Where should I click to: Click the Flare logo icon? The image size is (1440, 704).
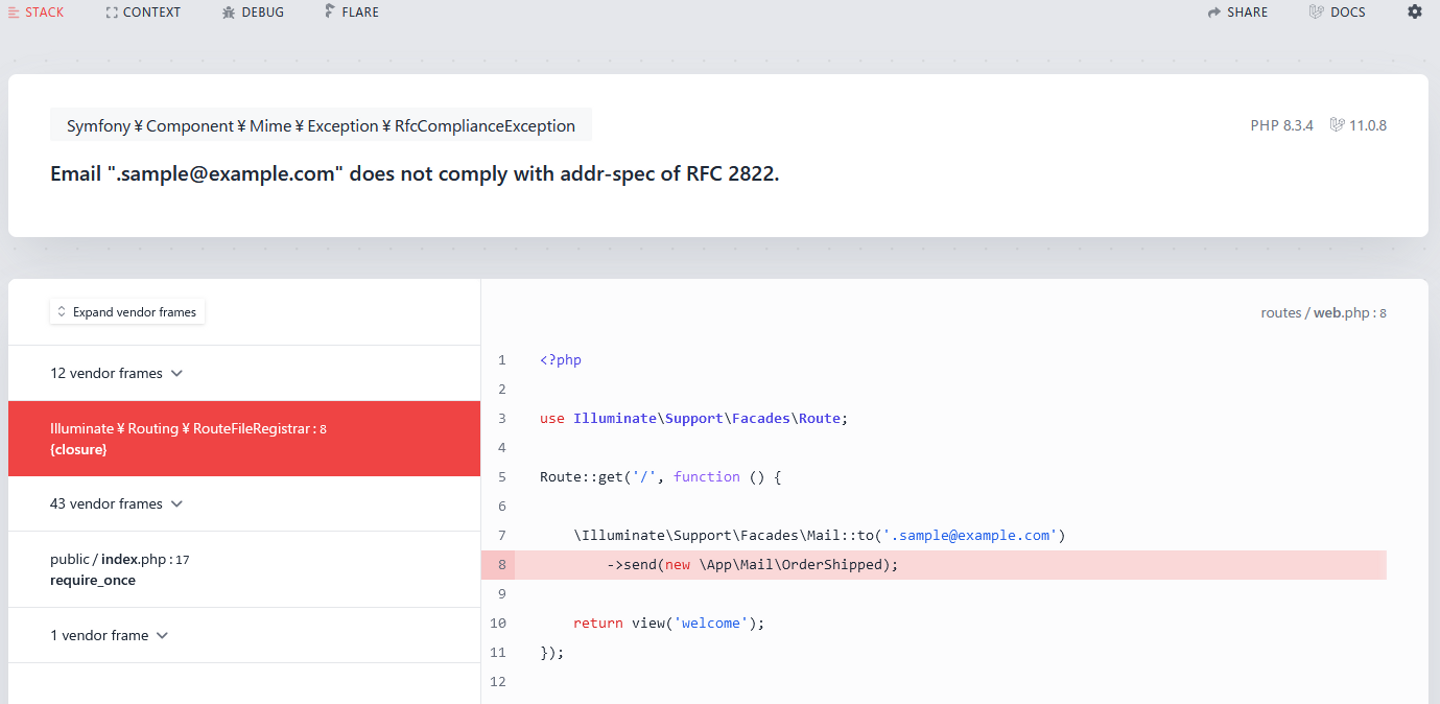[x=330, y=12]
